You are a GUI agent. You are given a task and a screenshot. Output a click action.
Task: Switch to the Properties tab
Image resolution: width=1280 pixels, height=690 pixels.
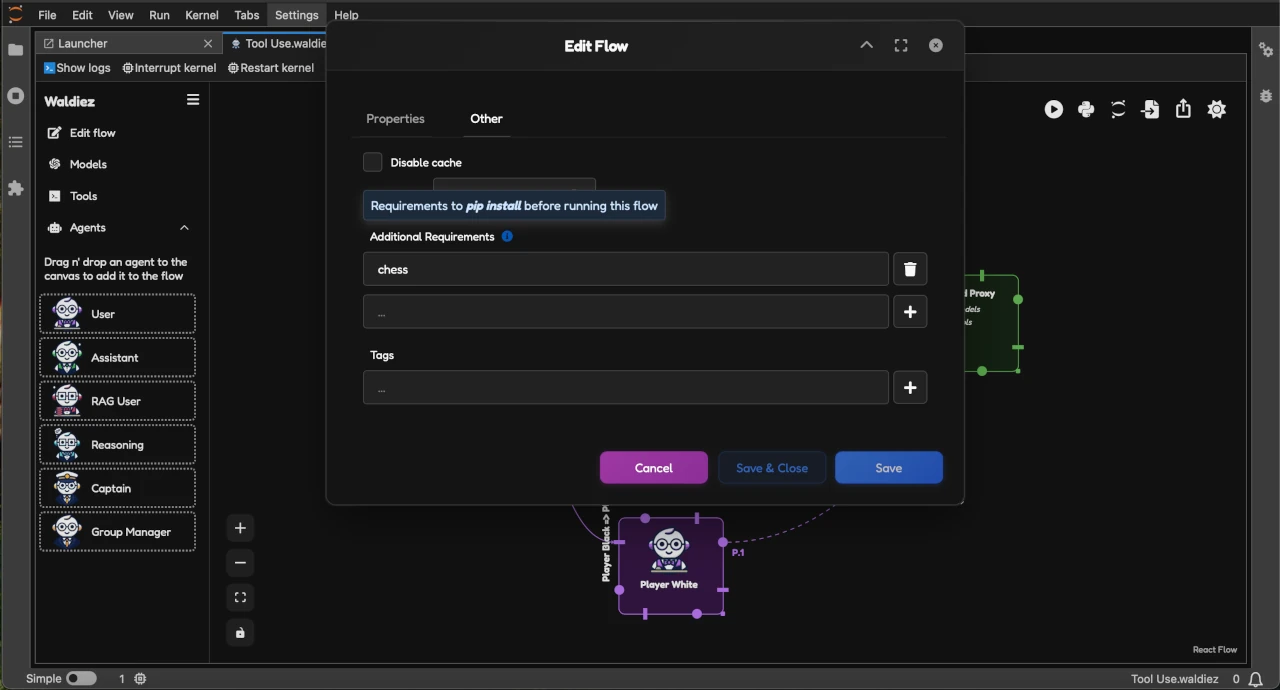click(x=395, y=119)
